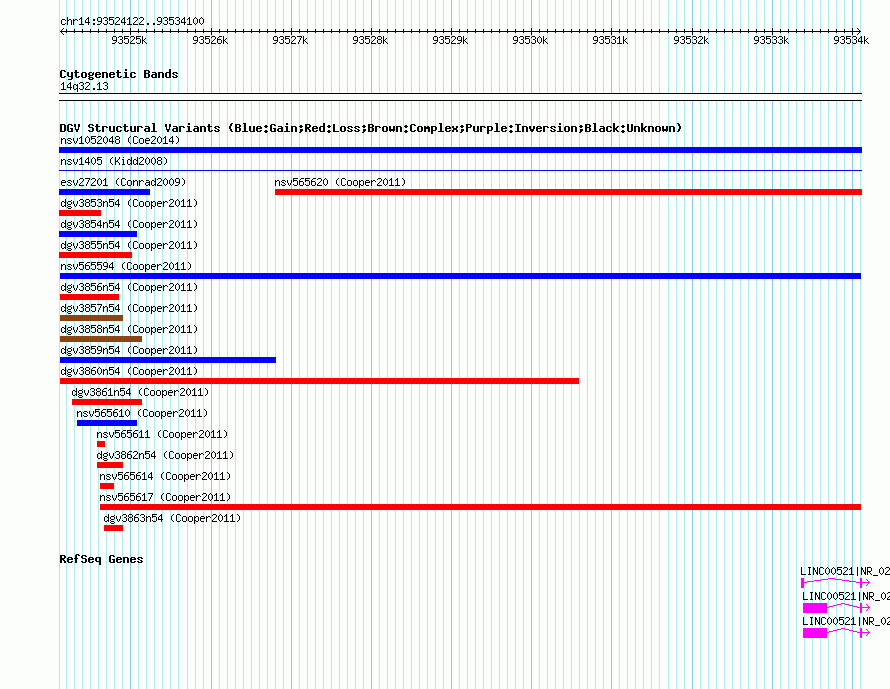Click the middle LINC00521 magenta exon glyph
The image size is (890, 689).
[815, 608]
